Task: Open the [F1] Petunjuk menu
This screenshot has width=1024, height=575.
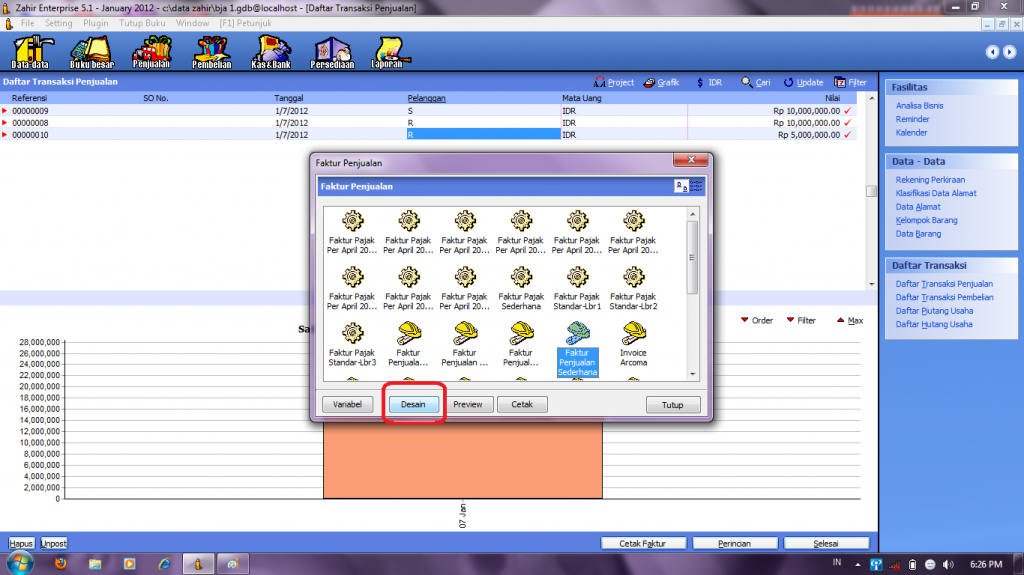Action: [246, 23]
